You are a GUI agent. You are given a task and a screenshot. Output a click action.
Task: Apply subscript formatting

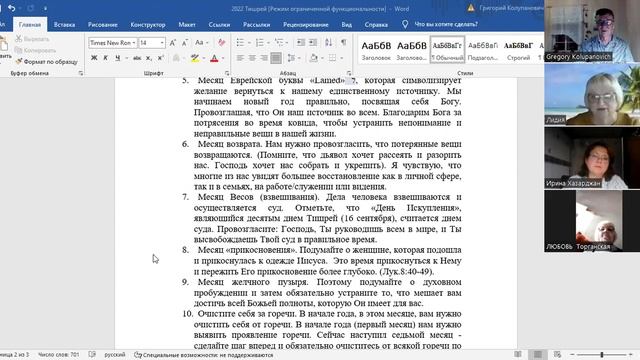[149, 58]
